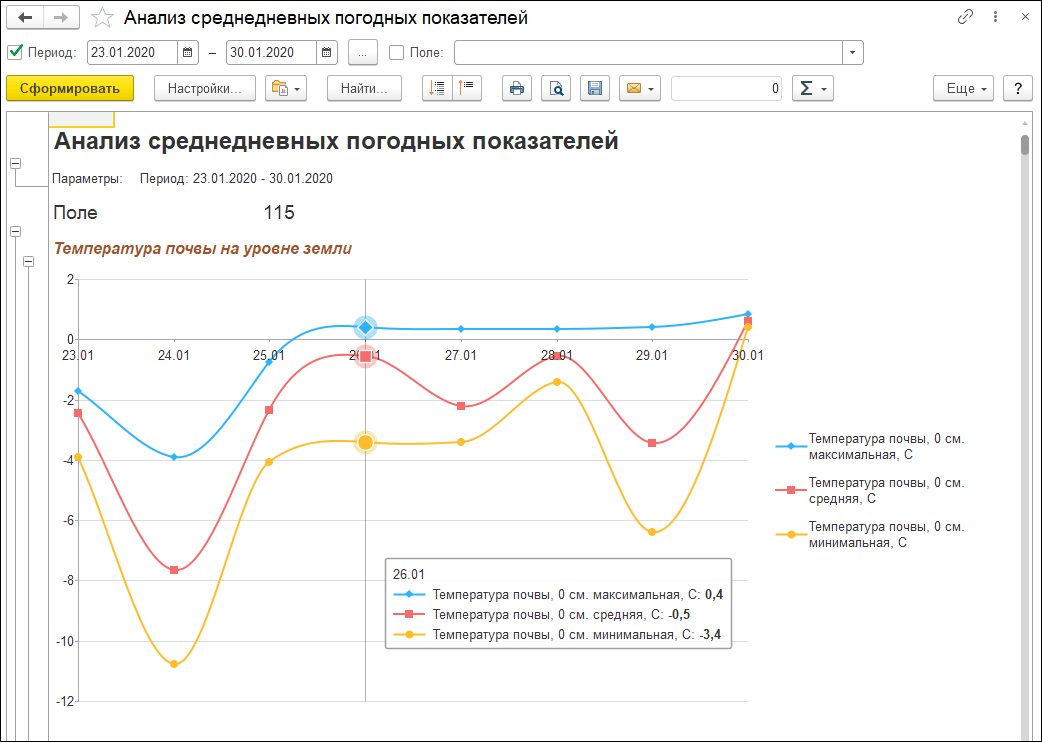Screen dimensions: 1042x742
Task: Collapse the Поле 115 group
Action: (x=15, y=231)
